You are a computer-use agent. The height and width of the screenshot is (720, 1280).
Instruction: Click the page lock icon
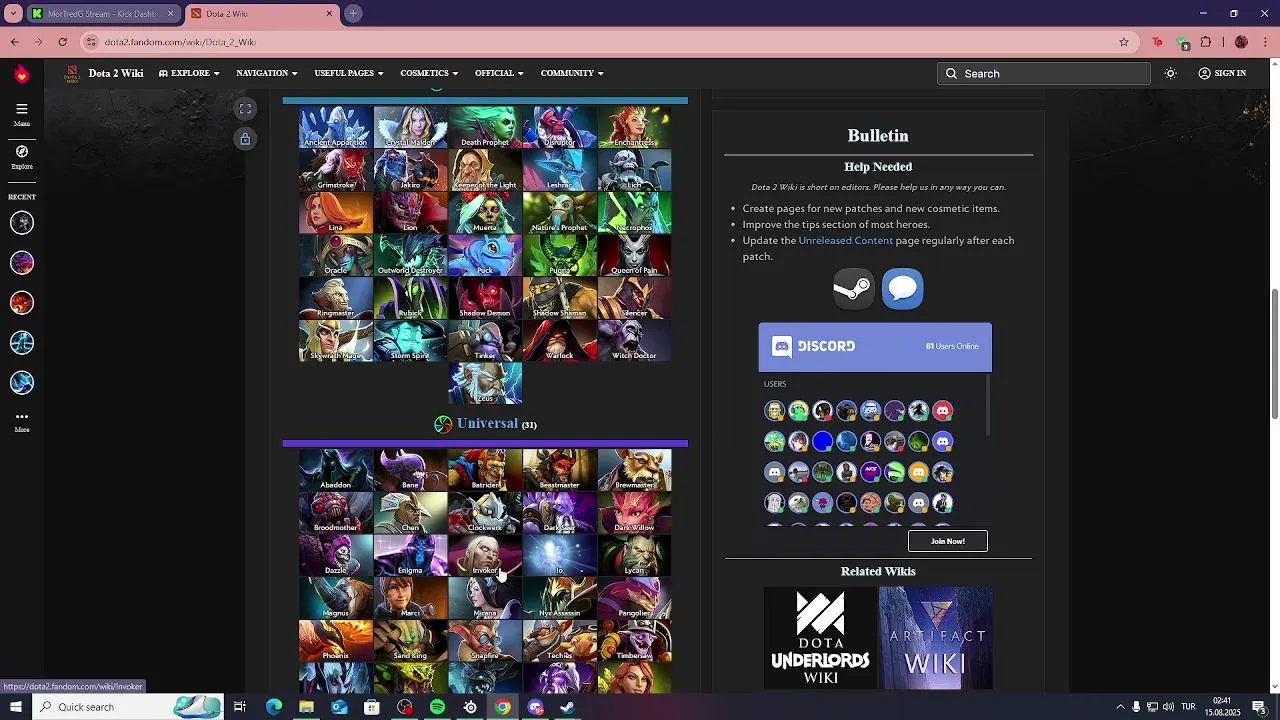pyautogui.click(x=245, y=139)
